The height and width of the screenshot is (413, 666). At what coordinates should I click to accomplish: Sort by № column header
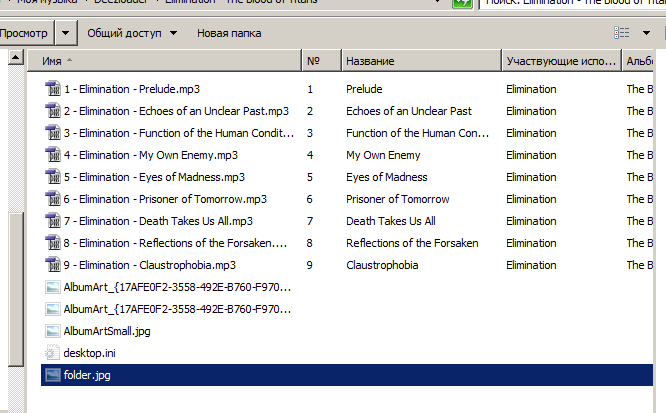[x=322, y=61]
